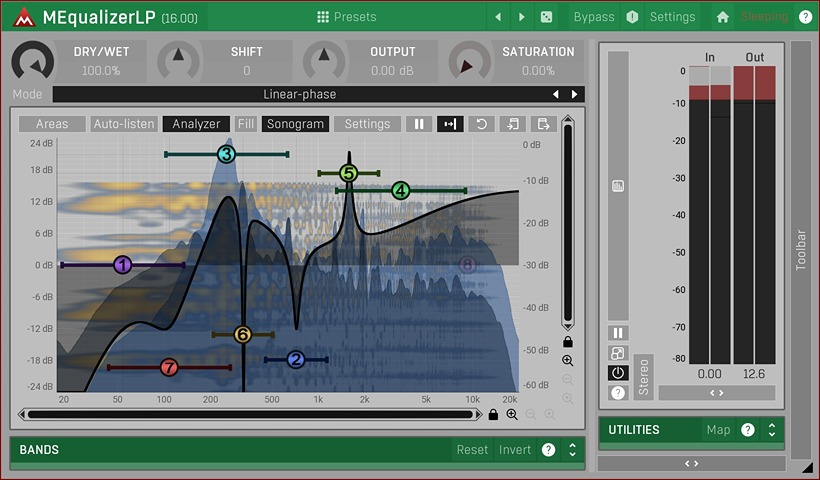This screenshot has height=480, width=820.
Task: Open the analyzer Settings button
Action: coord(367,124)
